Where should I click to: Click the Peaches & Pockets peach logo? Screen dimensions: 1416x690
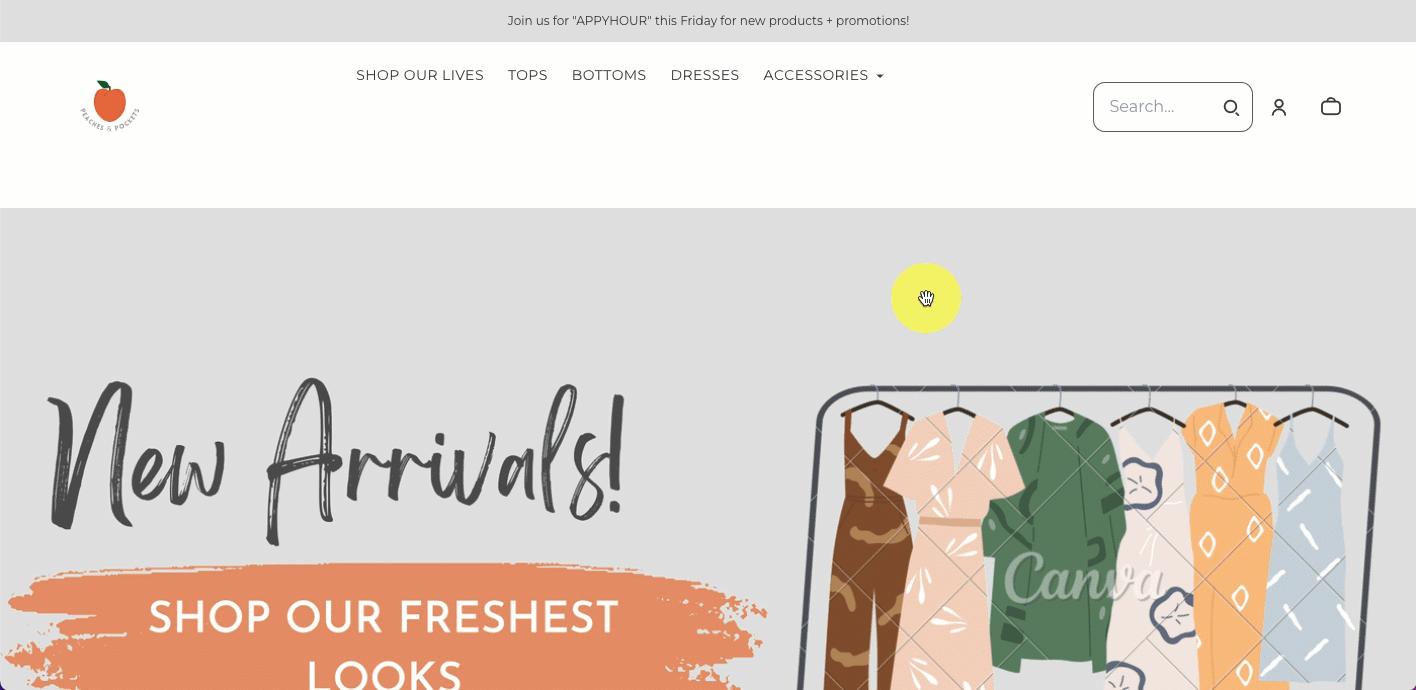[109, 105]
